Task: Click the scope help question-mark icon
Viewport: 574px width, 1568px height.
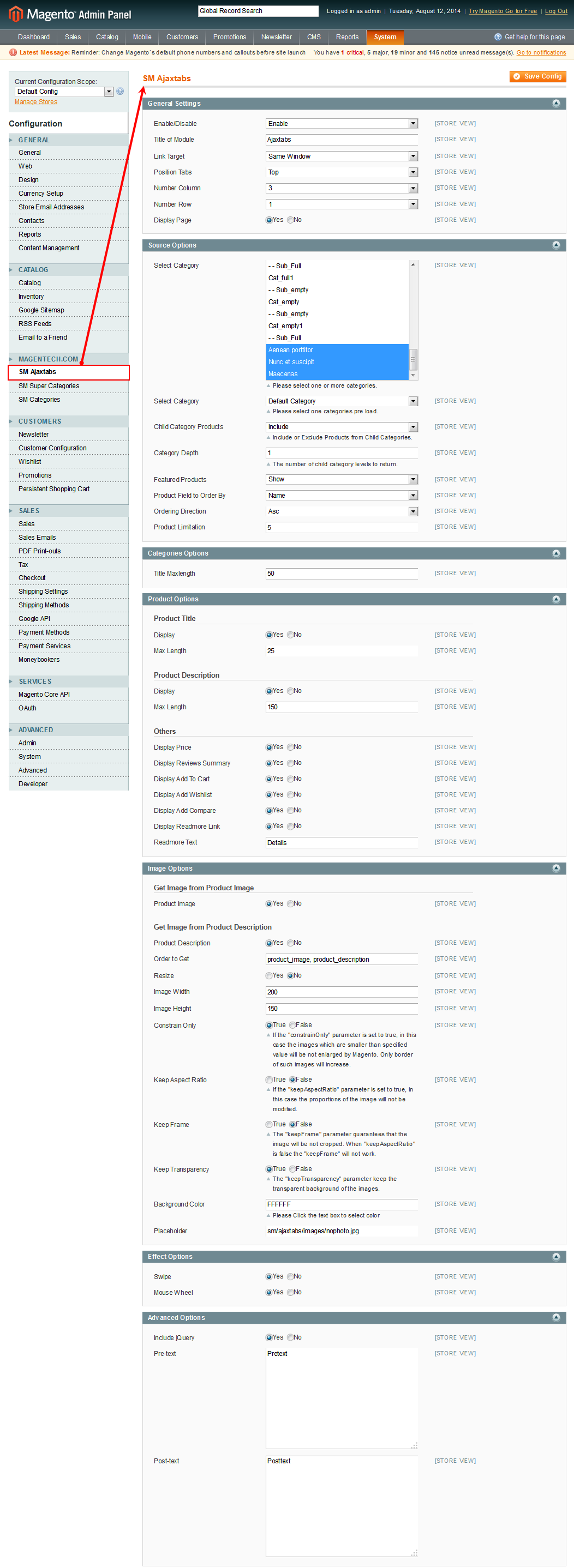Action: [120, 91]
